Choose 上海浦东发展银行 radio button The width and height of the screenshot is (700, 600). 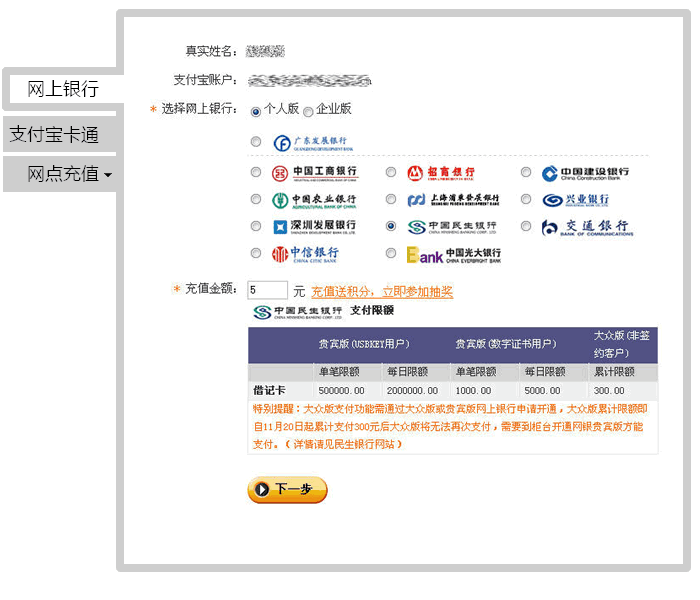[391, 199]
